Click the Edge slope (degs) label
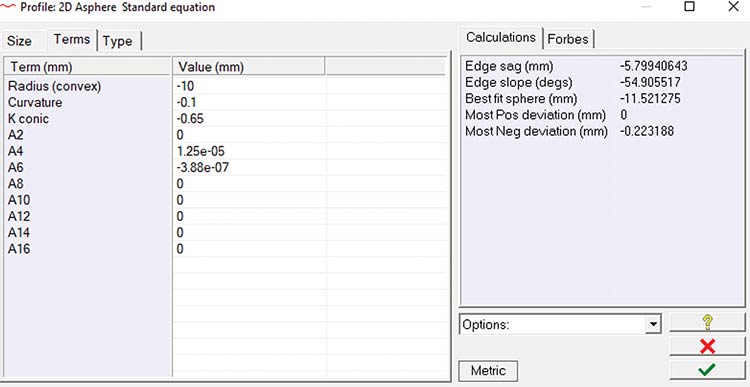Screen dimensions: 750x387 pos(518,82)
